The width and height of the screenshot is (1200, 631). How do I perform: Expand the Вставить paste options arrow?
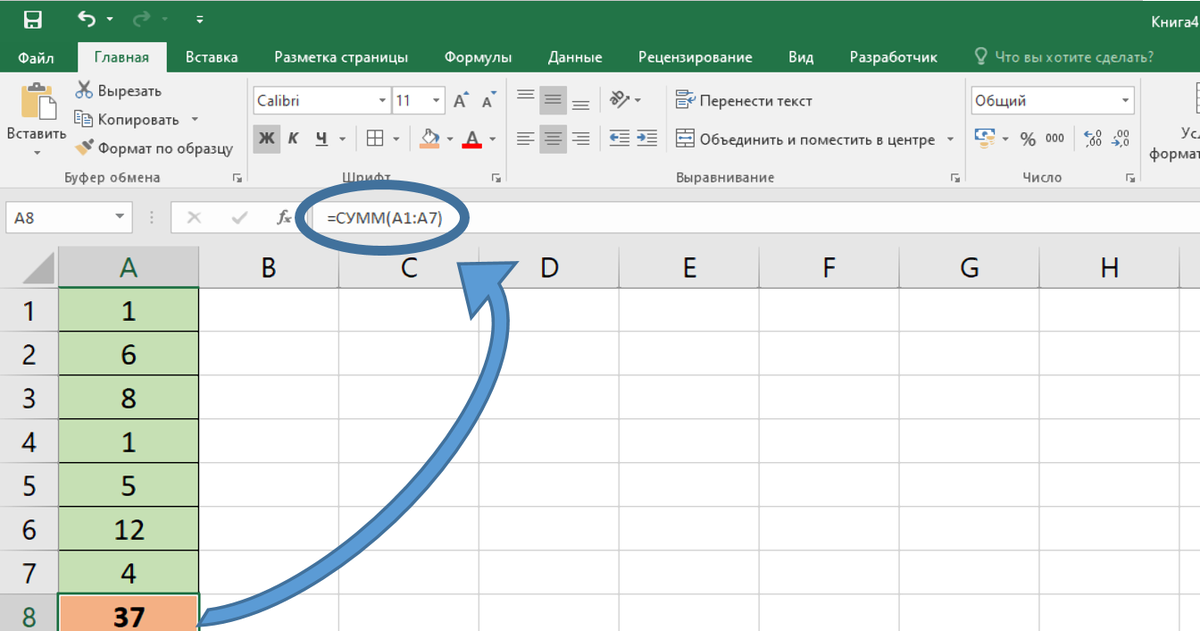37,153
